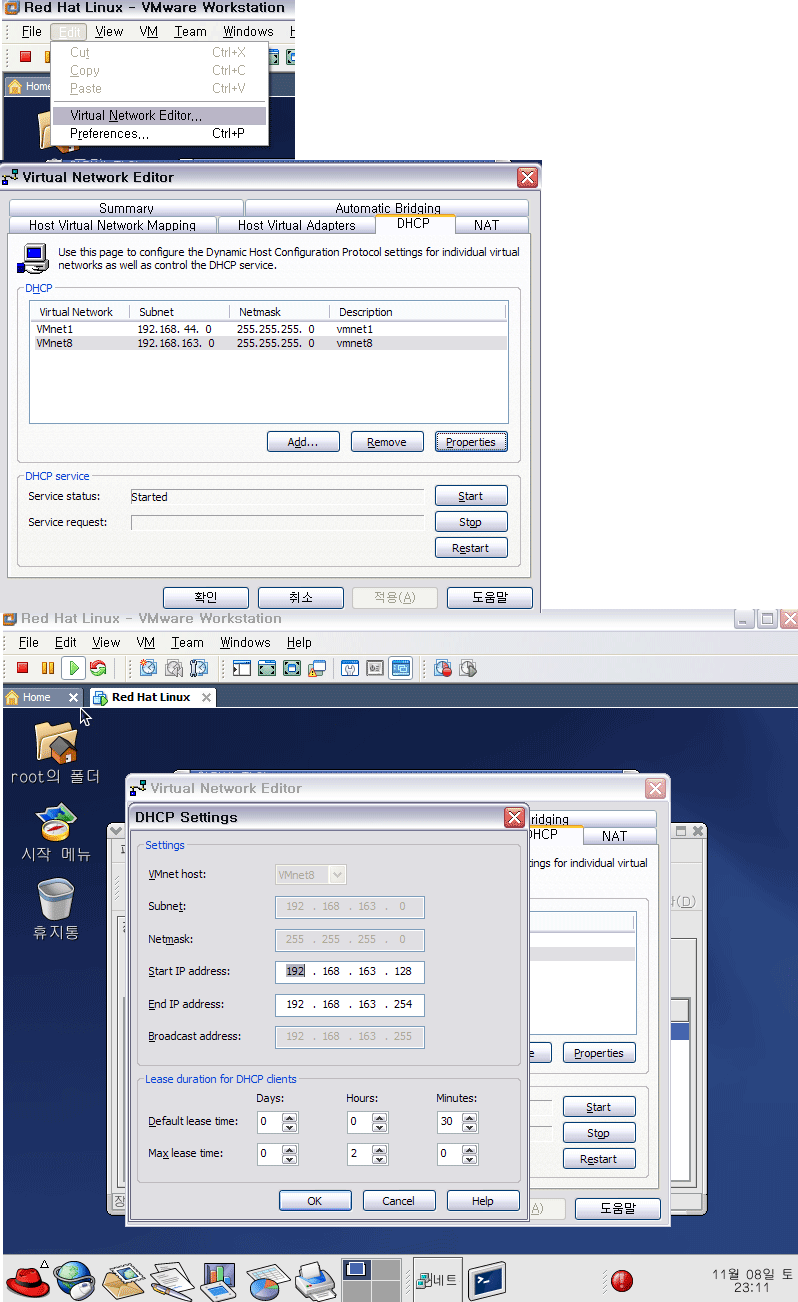Click the orange Suspend toolbar icon
Viewport: 798px width, 1302px height.
pos(48,668)
